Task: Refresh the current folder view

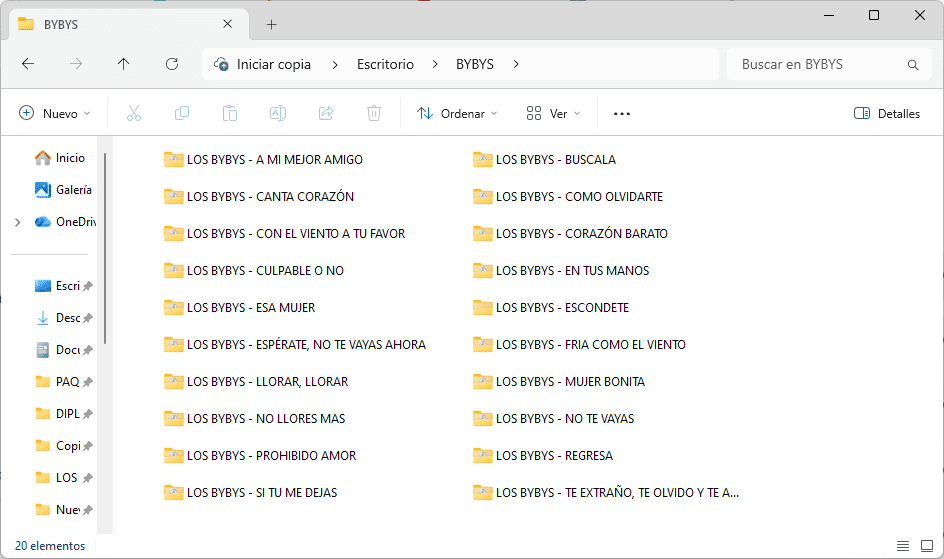Action: (172, 64)
